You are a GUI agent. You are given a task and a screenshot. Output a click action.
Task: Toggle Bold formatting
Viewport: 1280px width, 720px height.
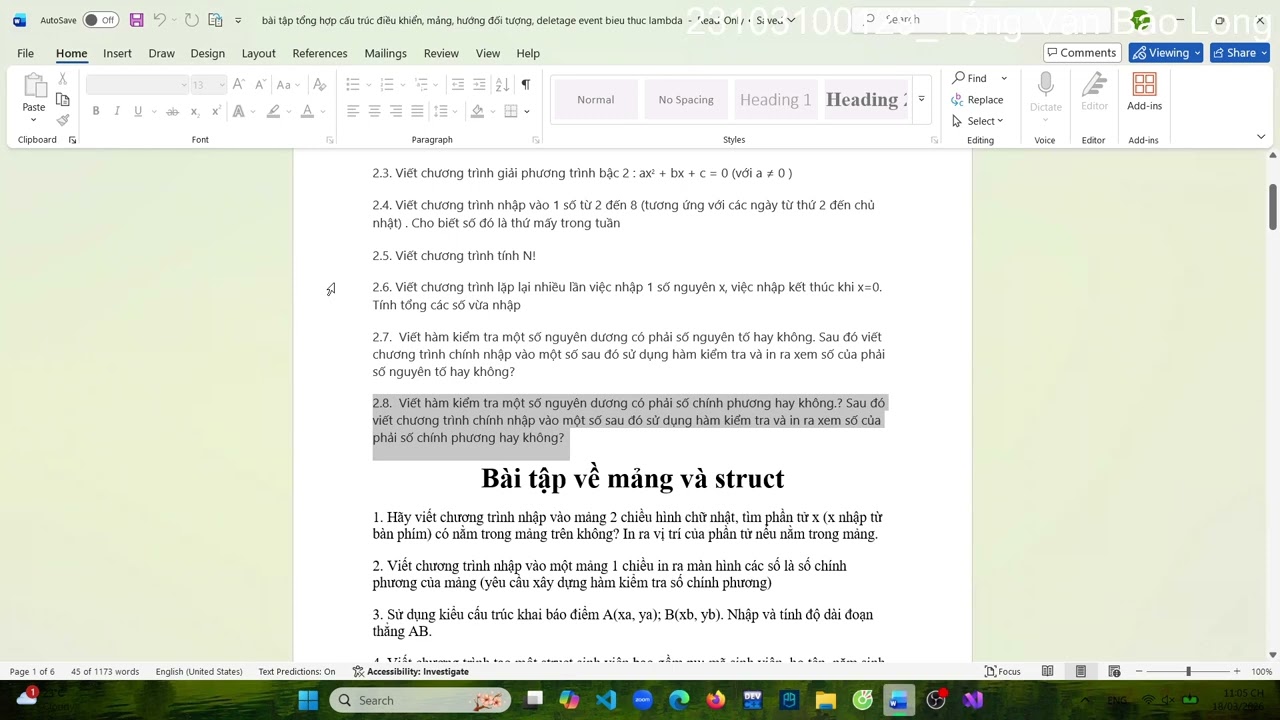coord(96,111)
